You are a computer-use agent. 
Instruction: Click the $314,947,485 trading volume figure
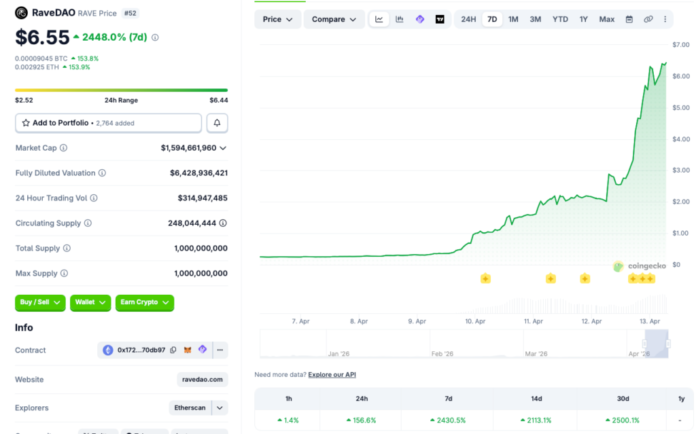[203, 198]
